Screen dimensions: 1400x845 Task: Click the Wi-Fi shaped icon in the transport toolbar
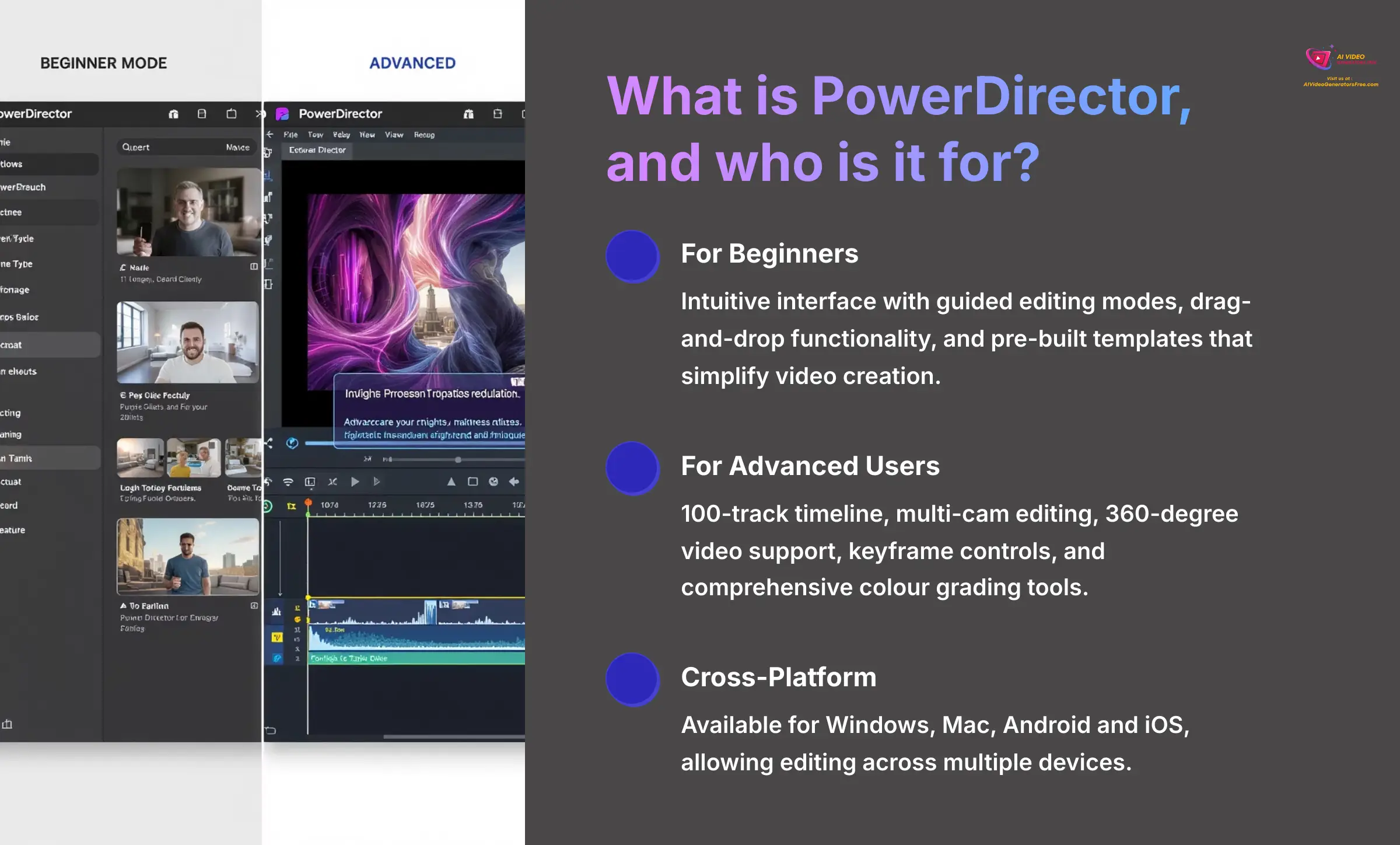click(x=288, y=482)
